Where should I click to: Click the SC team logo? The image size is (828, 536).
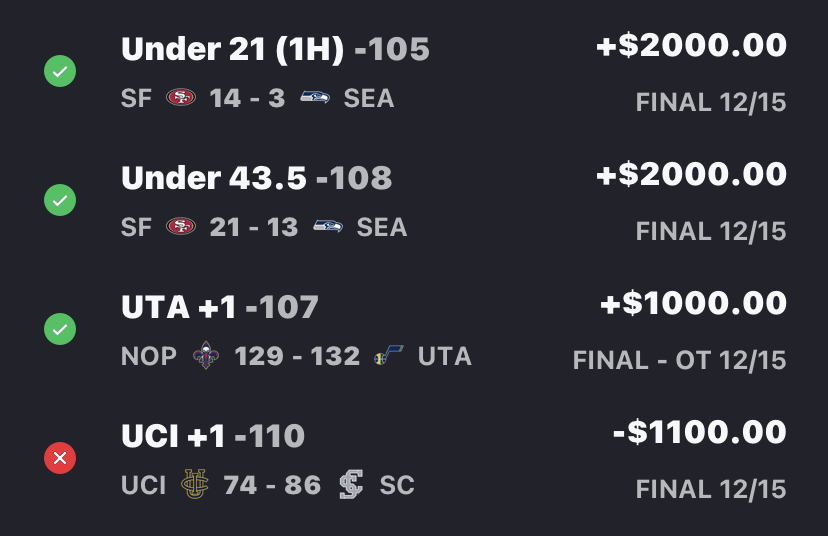pos(351,486)
